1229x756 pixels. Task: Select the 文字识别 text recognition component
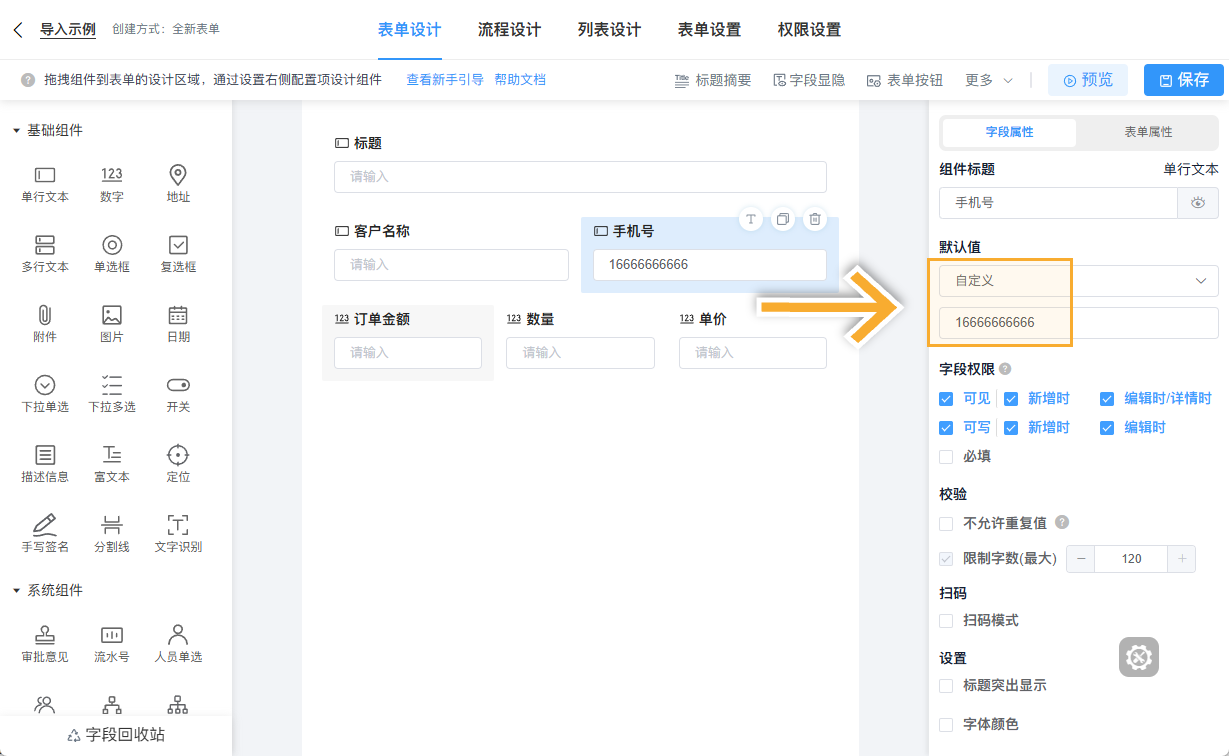pyautogui.click(x=177, y=531)
